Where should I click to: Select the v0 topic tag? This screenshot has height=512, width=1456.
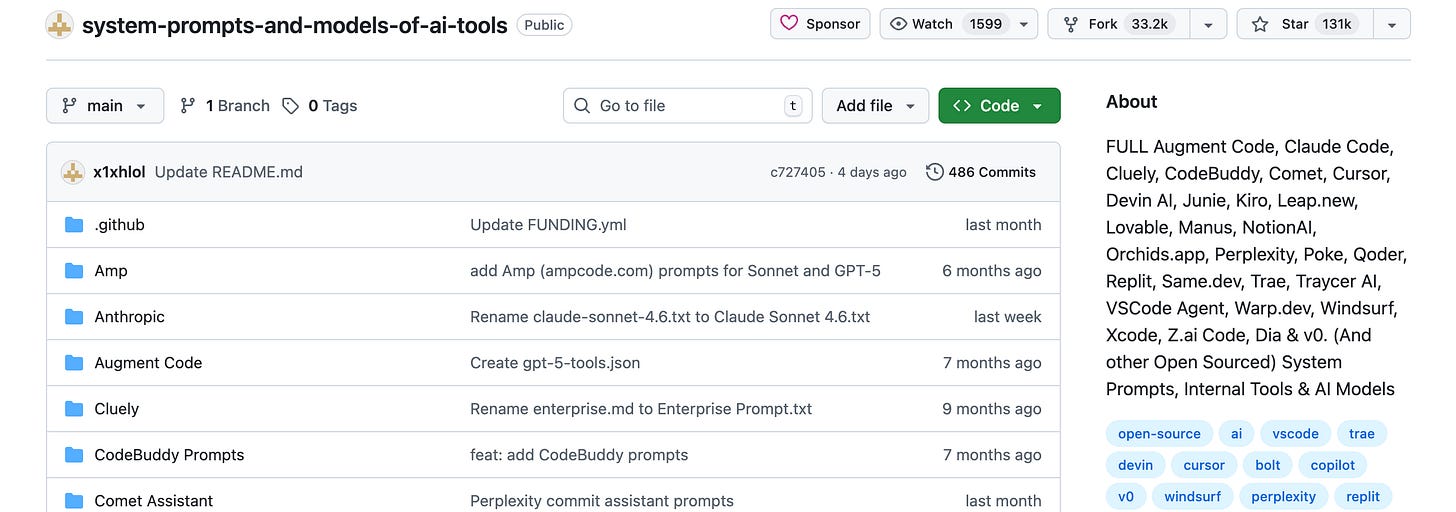tap(1126, 495)
